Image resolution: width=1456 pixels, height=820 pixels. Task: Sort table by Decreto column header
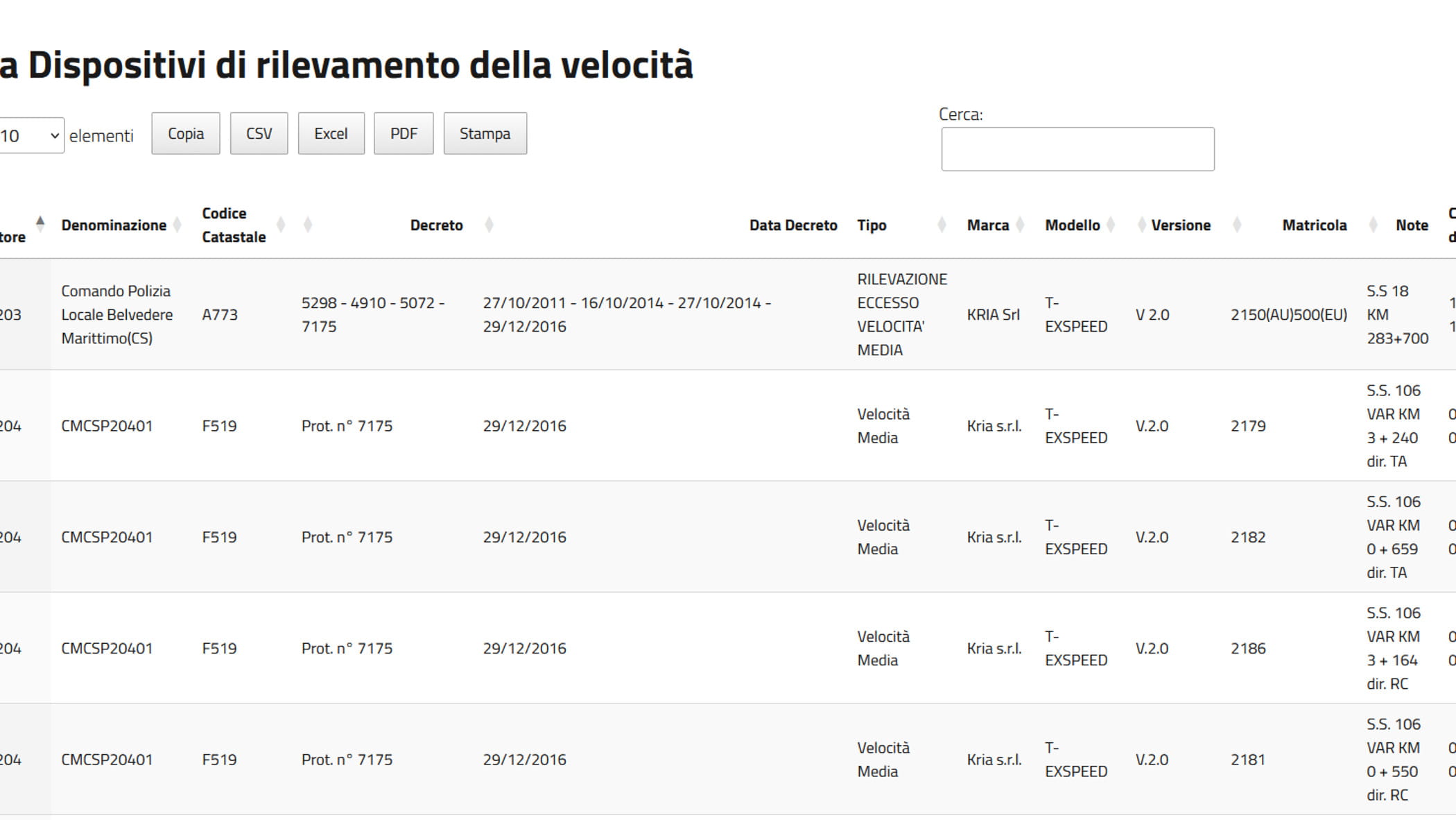click(436, 225)
